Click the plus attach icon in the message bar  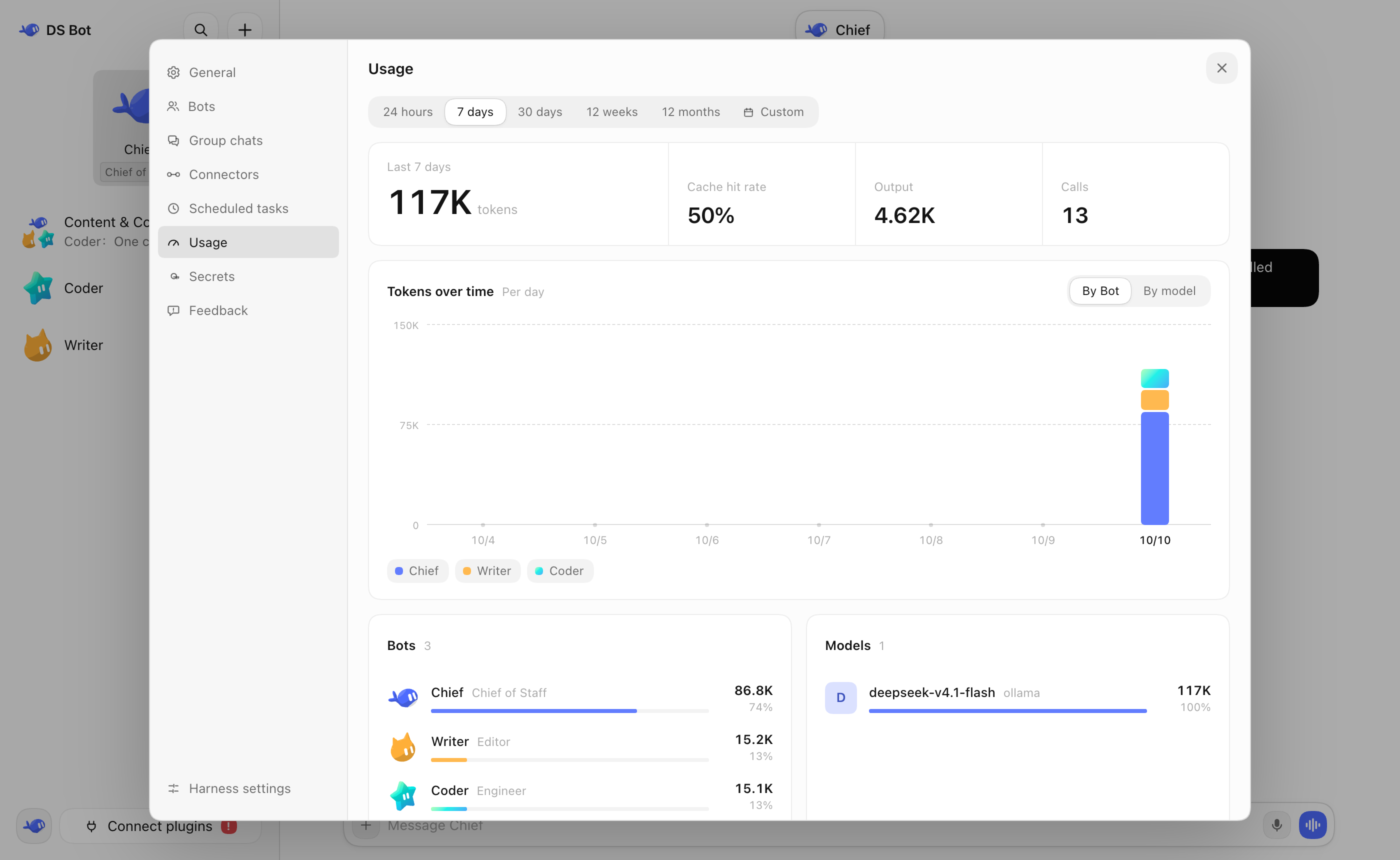coord(366,825)
